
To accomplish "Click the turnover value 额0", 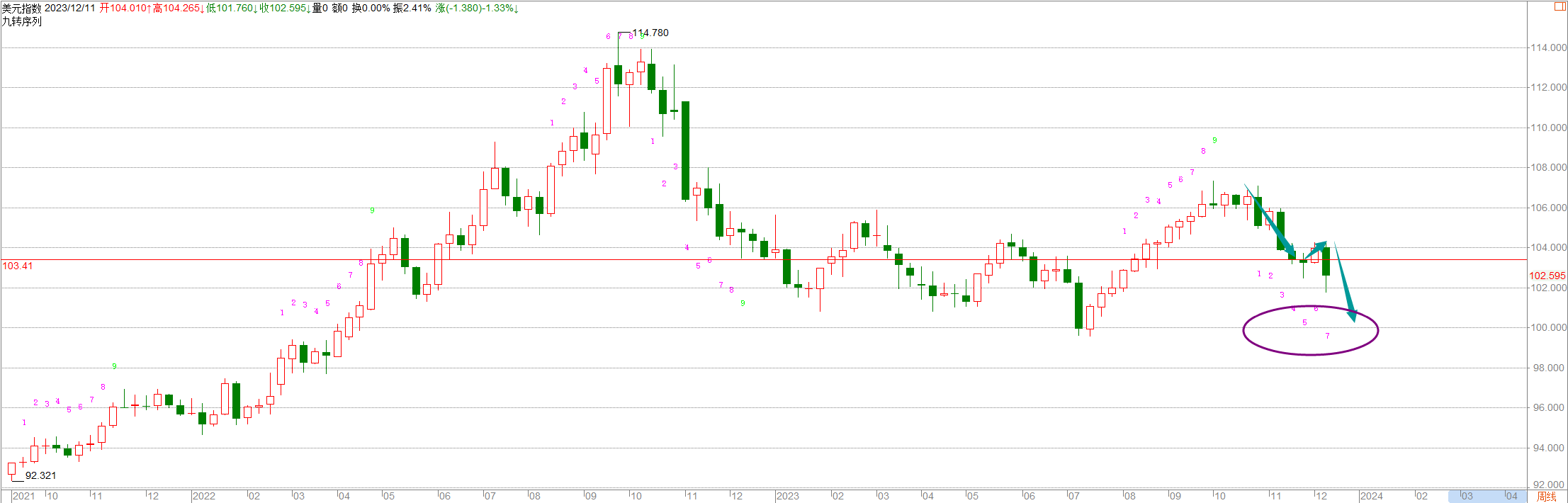I will 340,8.
